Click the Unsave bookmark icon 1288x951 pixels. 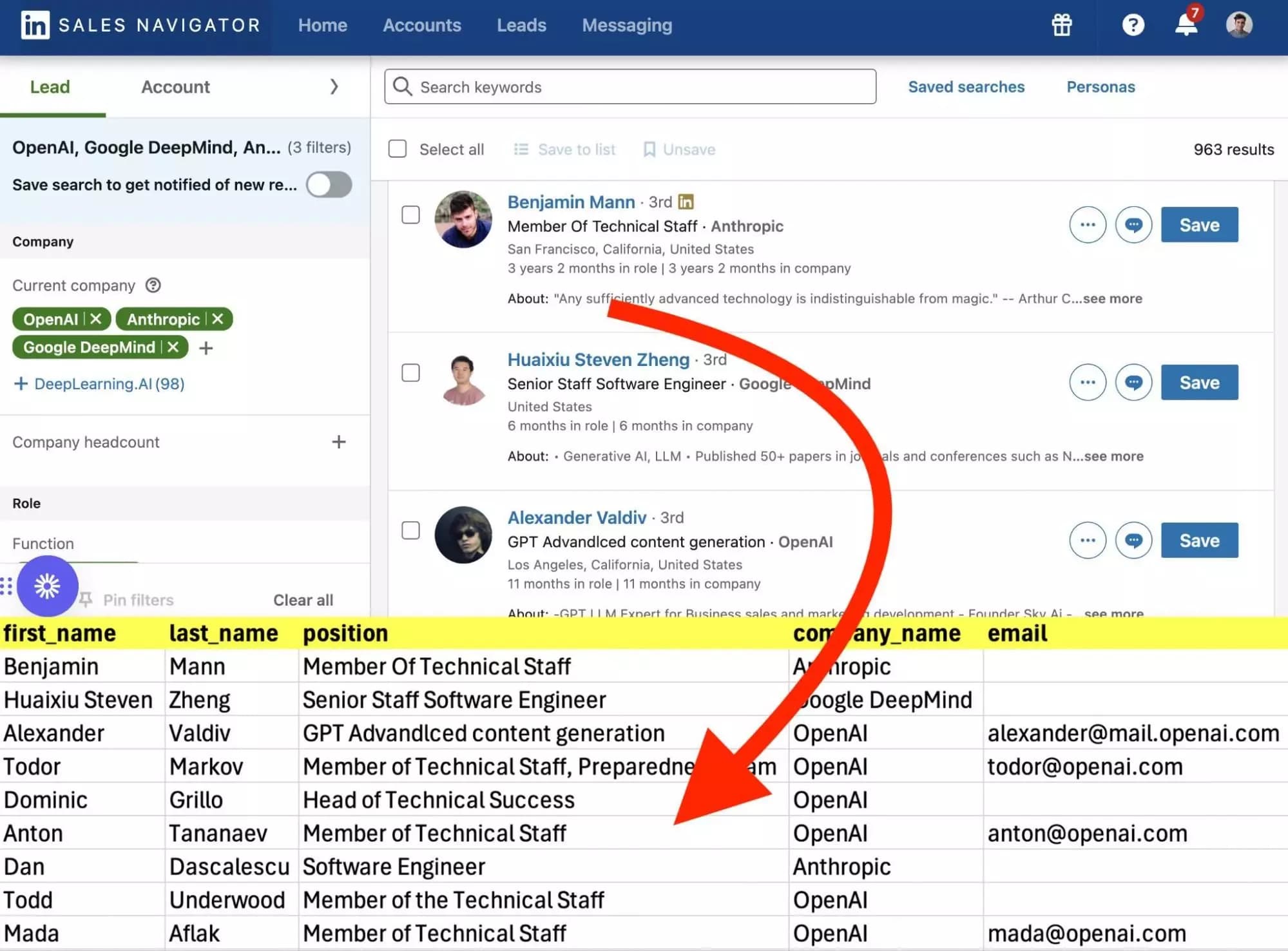click(648, 149)
